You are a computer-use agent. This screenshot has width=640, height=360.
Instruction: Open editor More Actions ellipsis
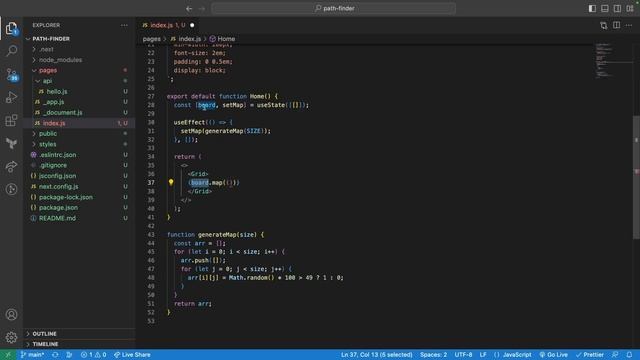tap(629, 25)
